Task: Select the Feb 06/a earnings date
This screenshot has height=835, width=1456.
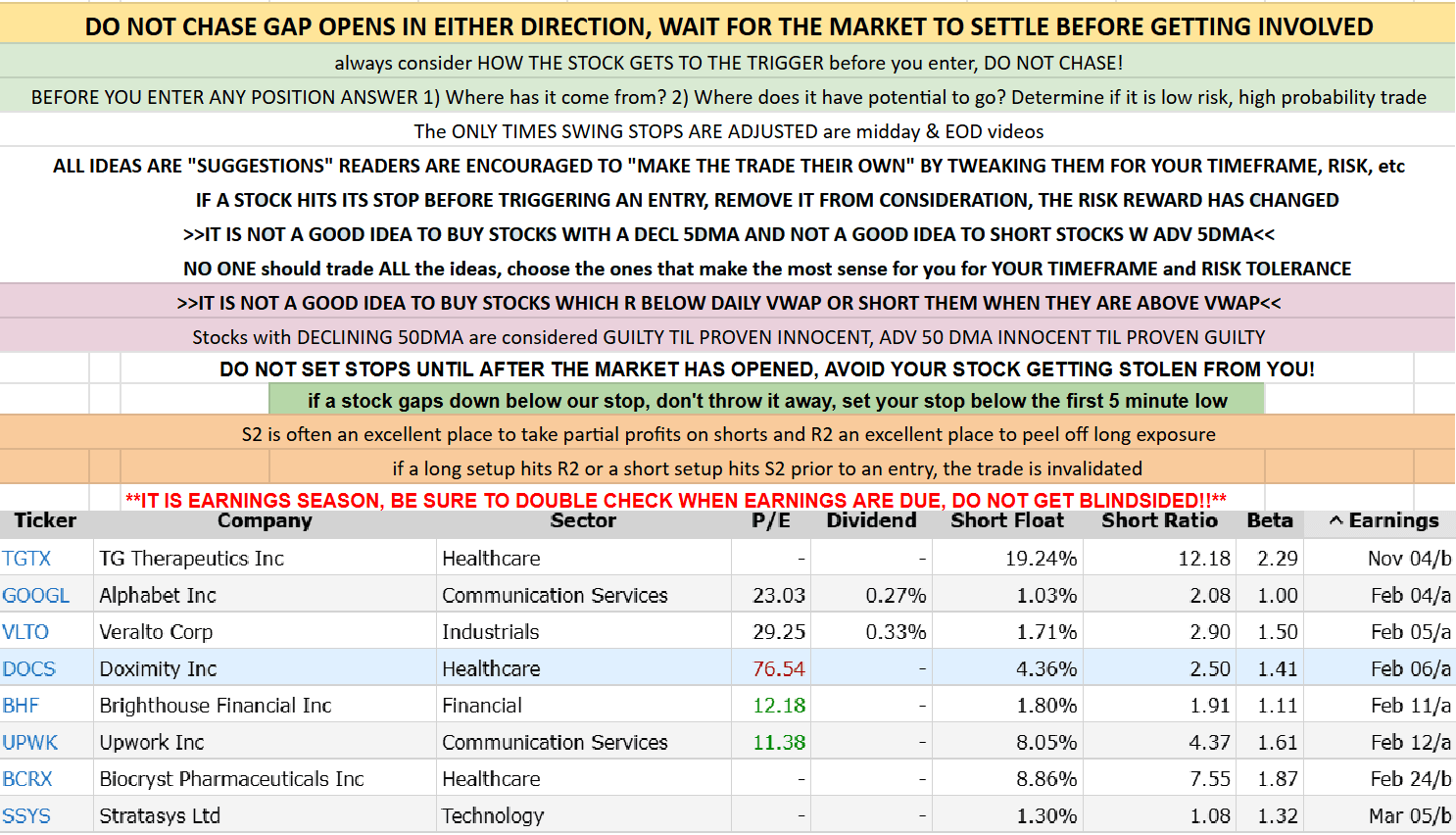Action: [x=1411, y=669]
